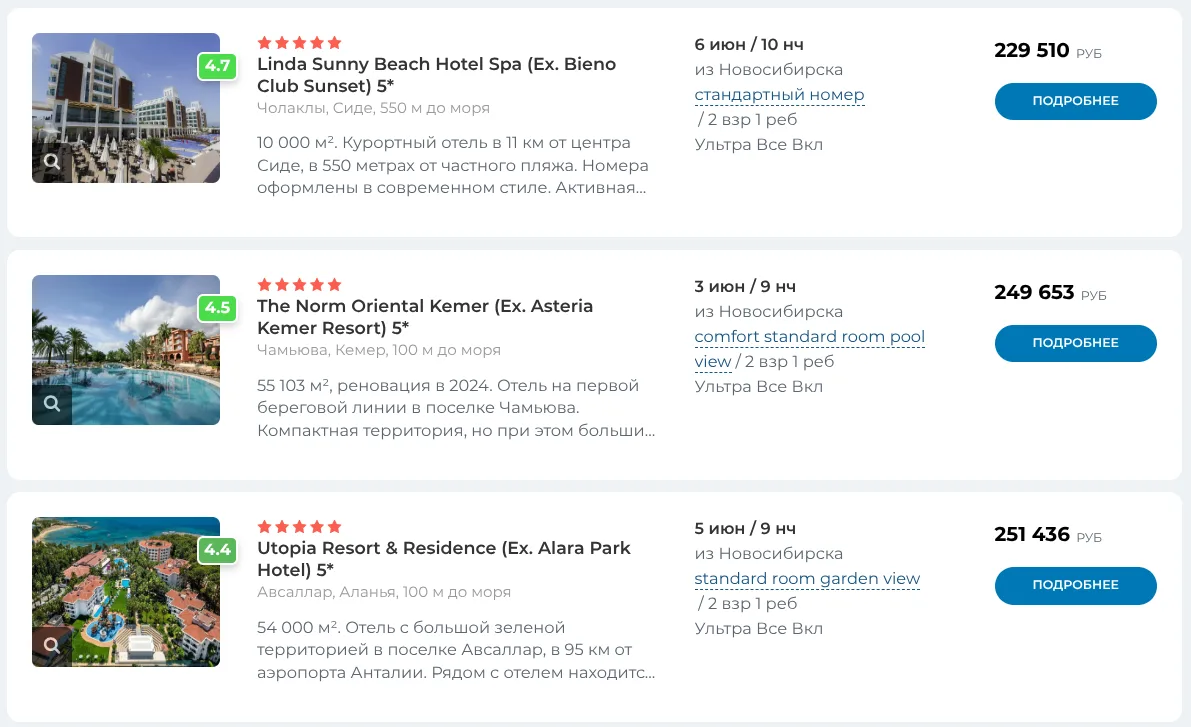
Task: Click star rating of Linda Sunny Beach Hotel
Action: [x=299, y=43]
